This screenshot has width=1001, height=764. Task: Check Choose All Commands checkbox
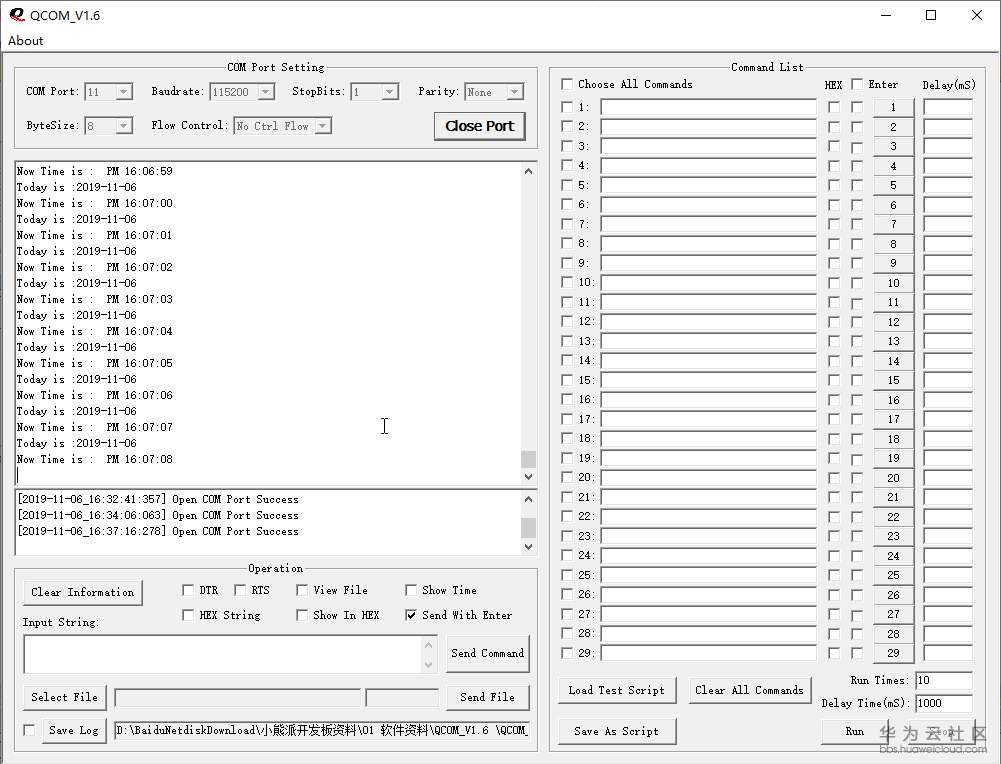(567, 84)
